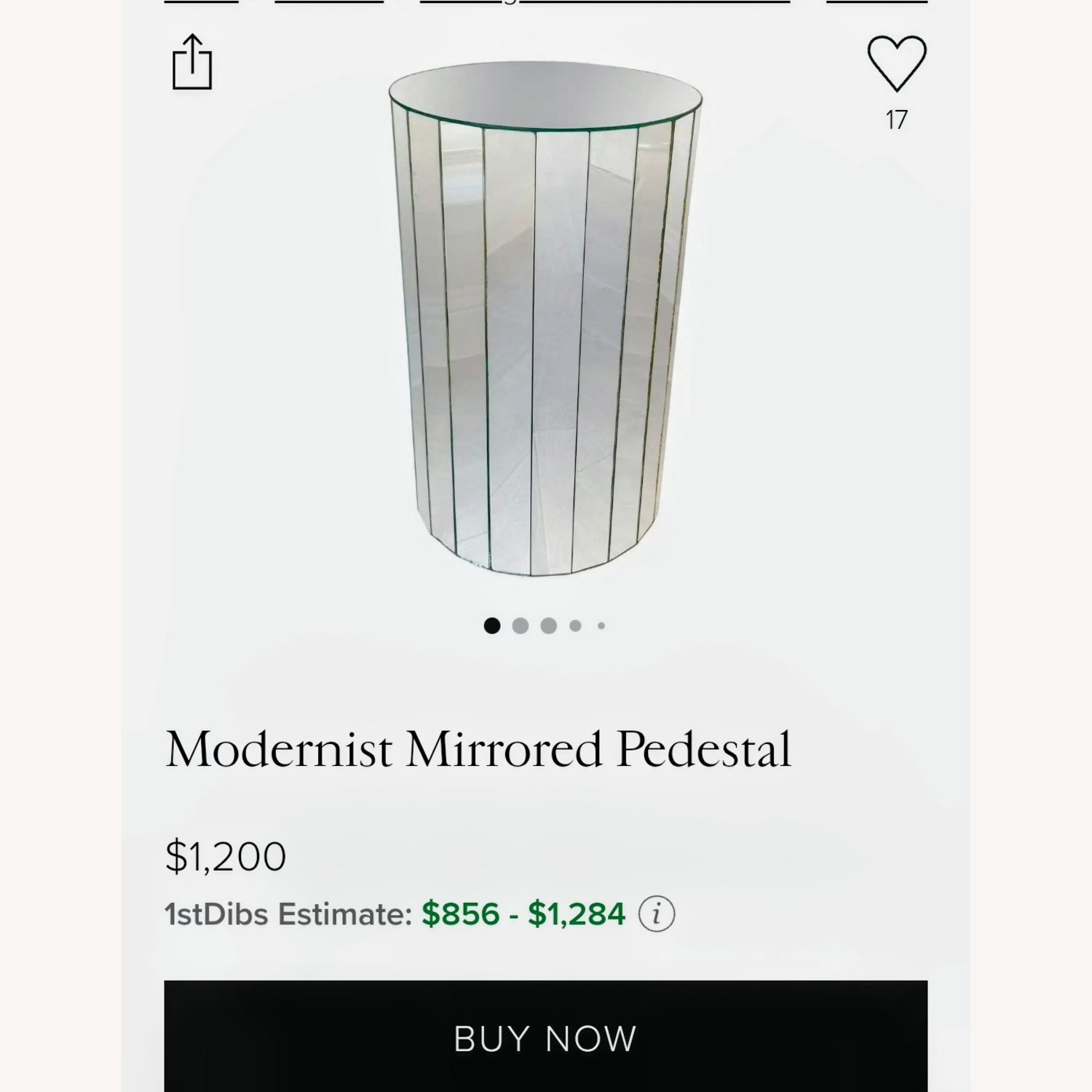This screenshot has height=1092, width=1092.
Task: Select the third image carousel dot
Action: (x=547, y=625)
